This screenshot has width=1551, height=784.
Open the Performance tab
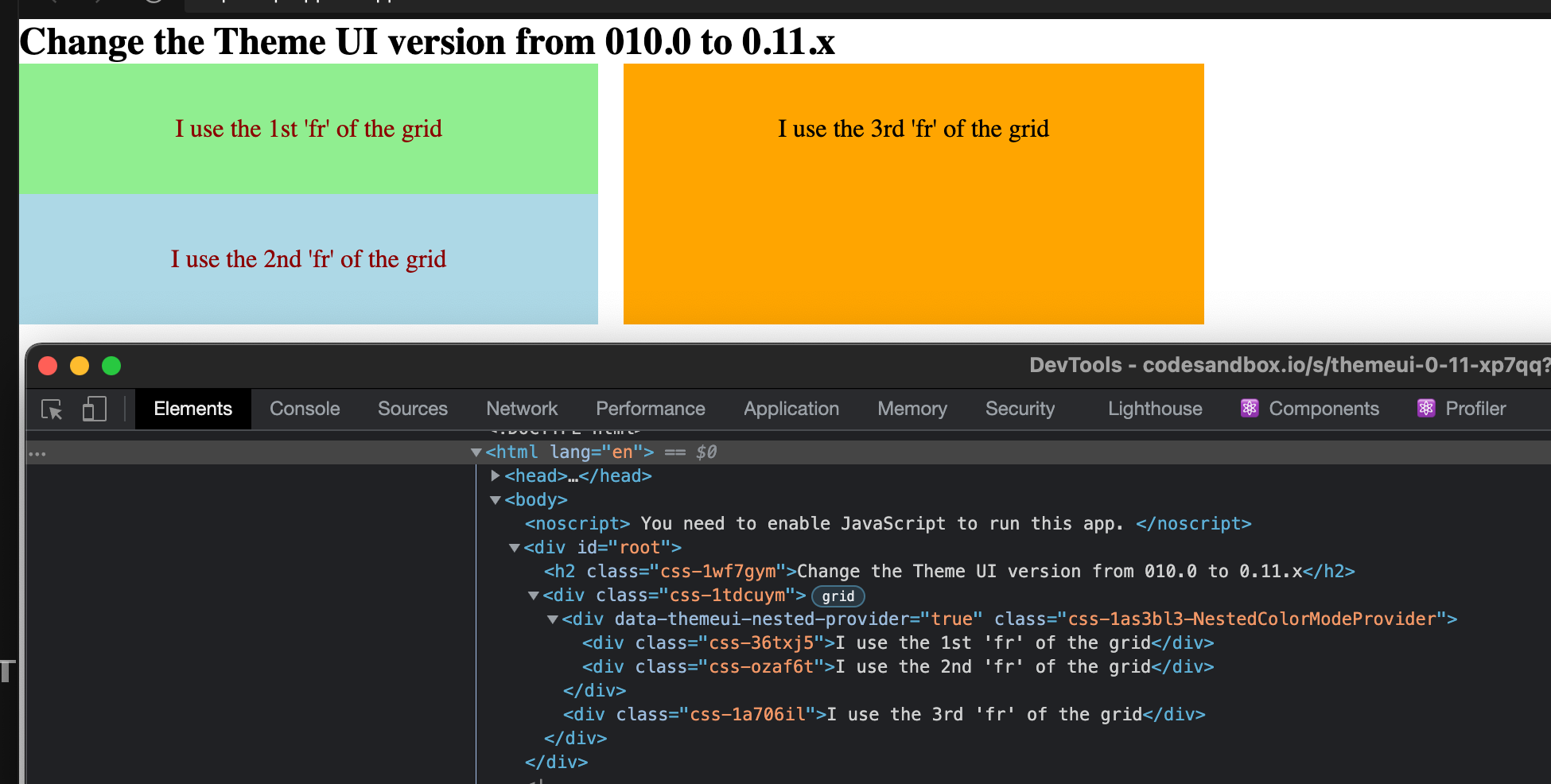[x=651, y=409]
